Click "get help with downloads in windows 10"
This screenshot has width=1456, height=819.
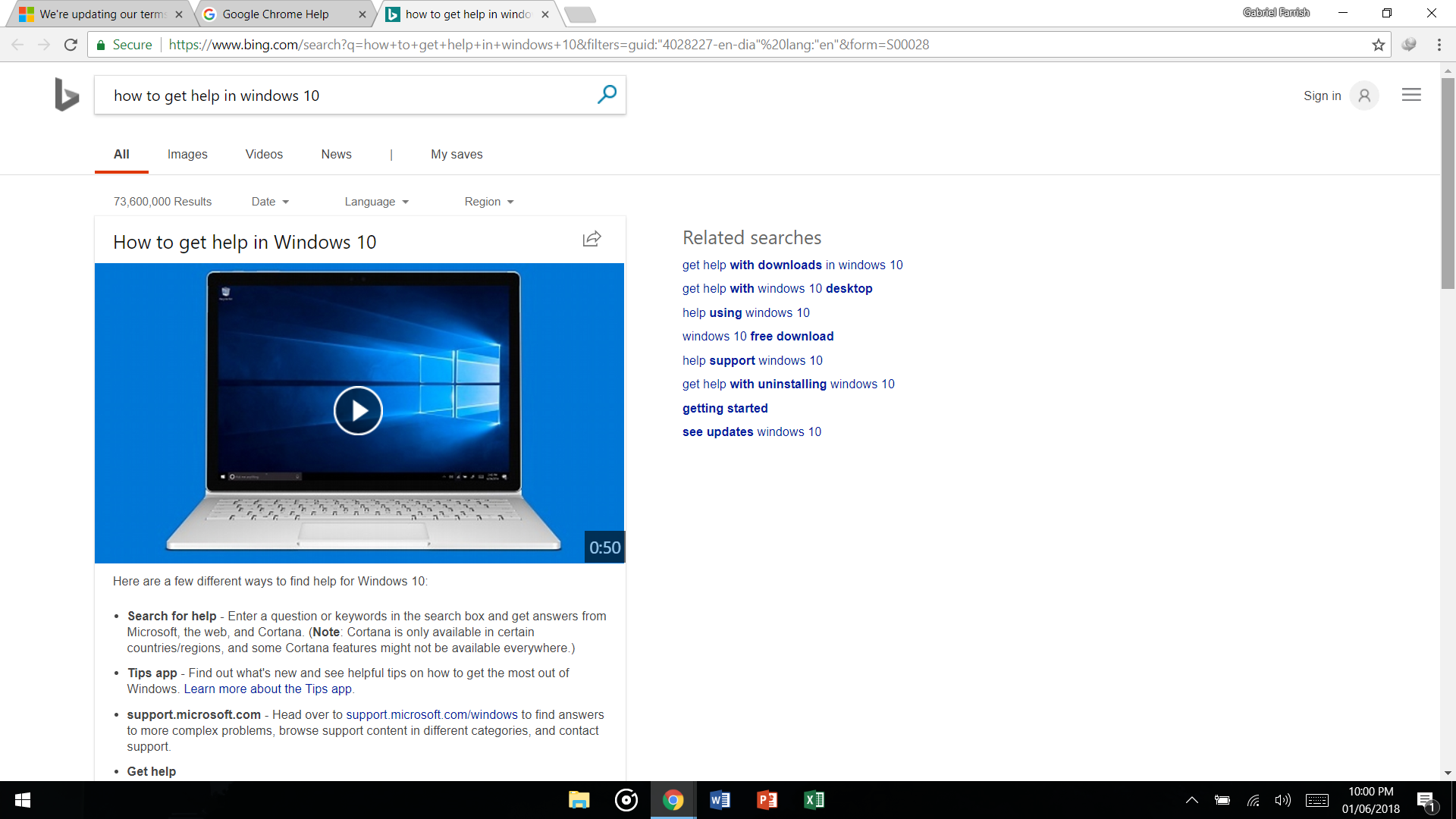tap(792, 265)
